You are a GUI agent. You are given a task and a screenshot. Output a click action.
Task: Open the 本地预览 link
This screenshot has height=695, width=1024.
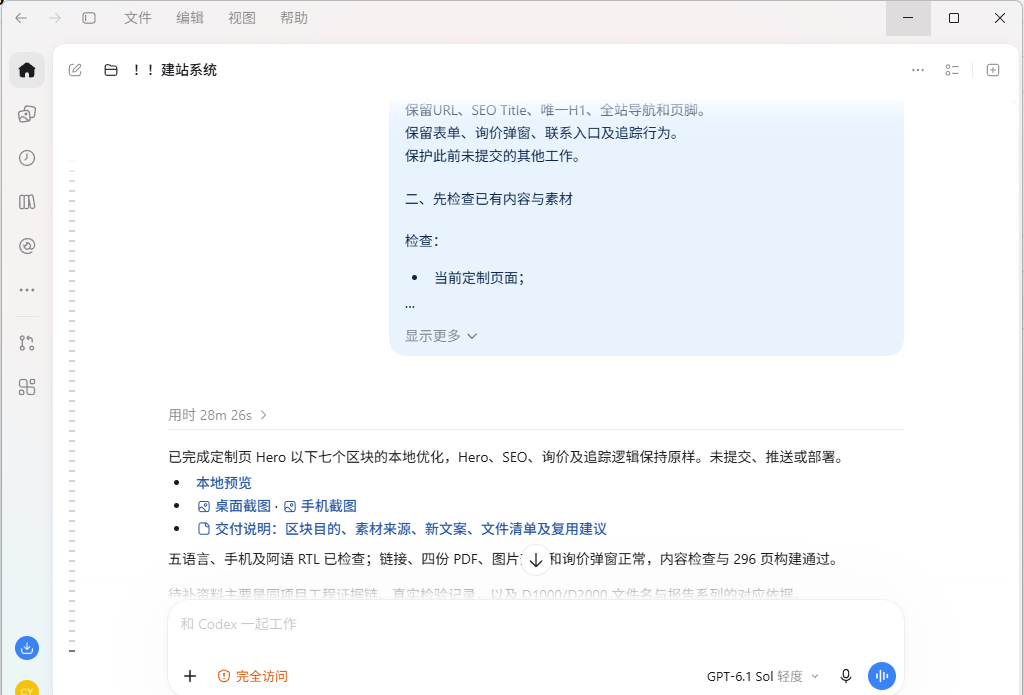coord(224,483)
